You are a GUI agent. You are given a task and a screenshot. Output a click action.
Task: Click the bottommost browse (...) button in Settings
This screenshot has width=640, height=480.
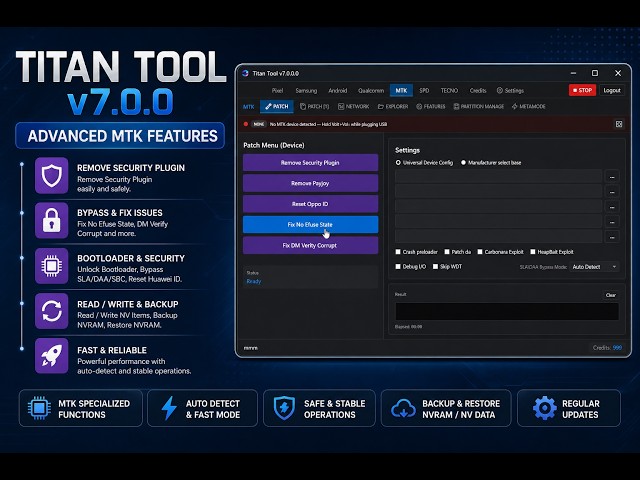(x=612, y=237)
